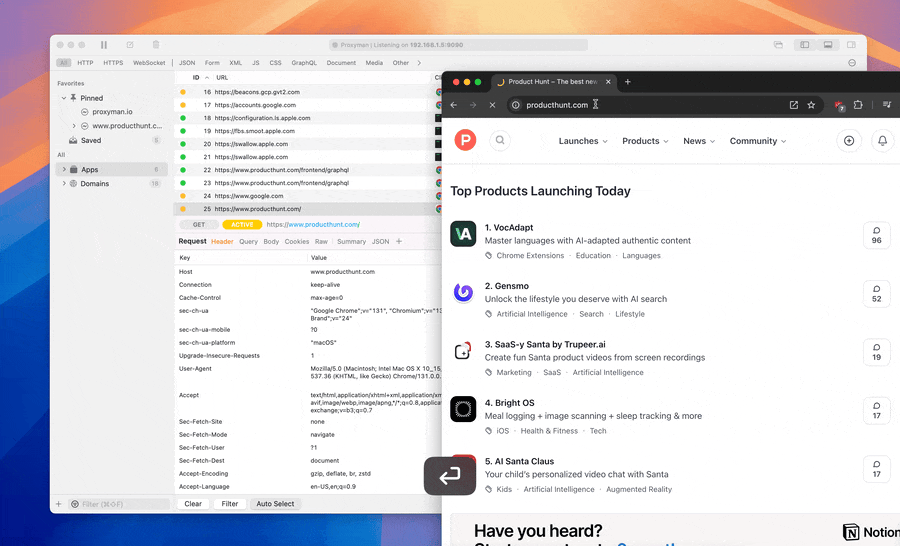Open the VocAdapt product
Screen dimensions: 900x546
pos(509,228)
